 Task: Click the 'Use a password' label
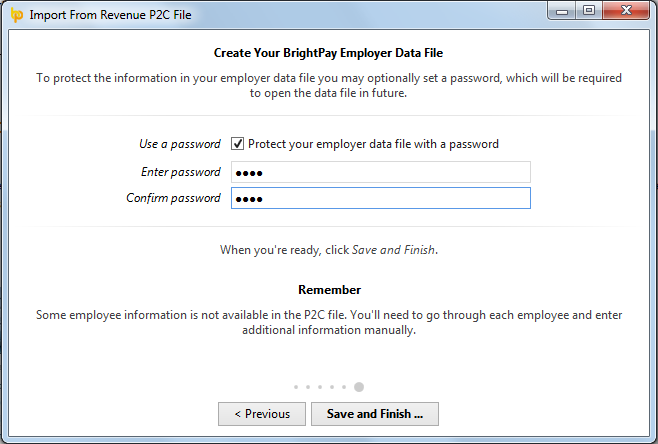pos(180,144)
